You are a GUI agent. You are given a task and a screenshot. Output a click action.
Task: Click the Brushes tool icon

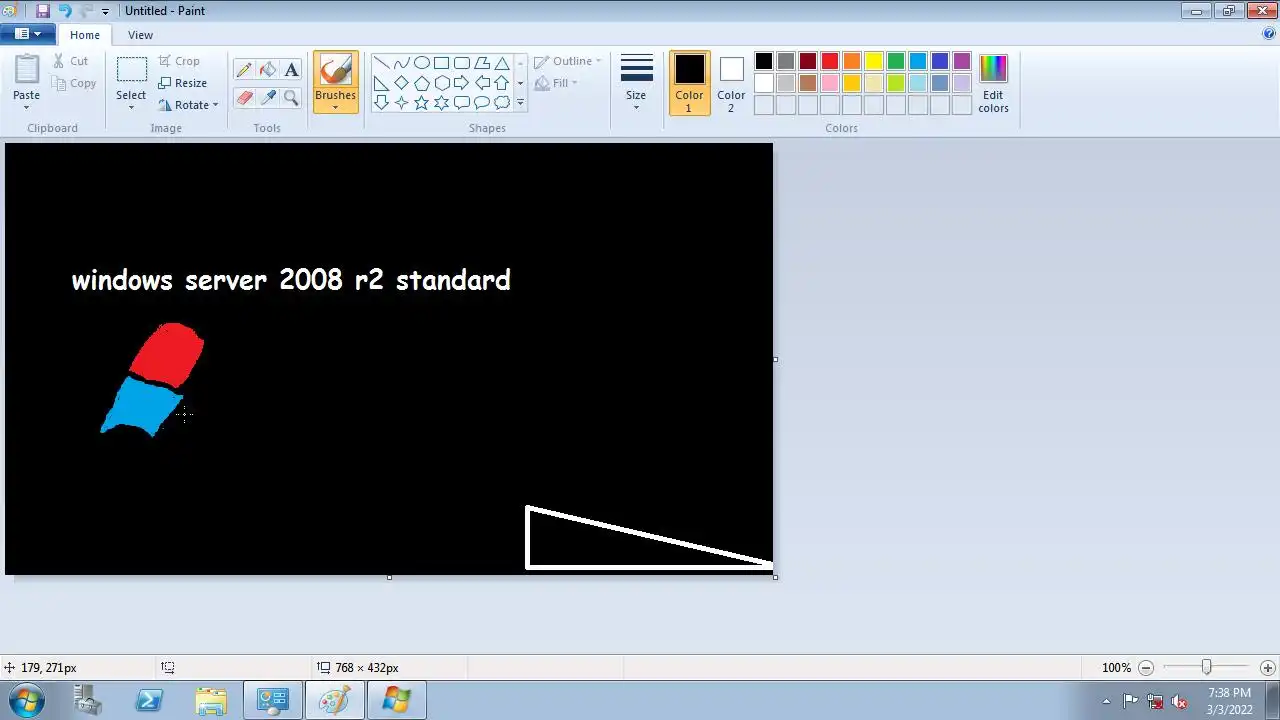pyautogui.click(x=335, y=70)
